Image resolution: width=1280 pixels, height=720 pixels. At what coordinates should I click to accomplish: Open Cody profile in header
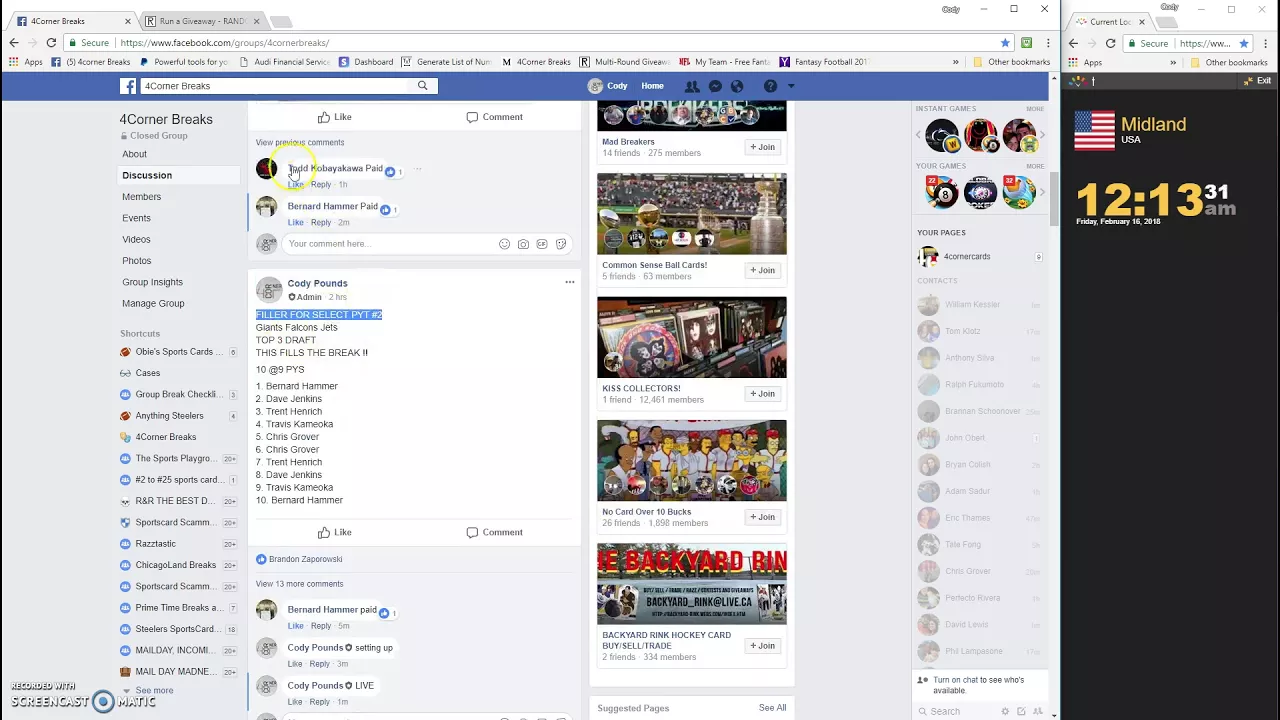pos(608,86)
